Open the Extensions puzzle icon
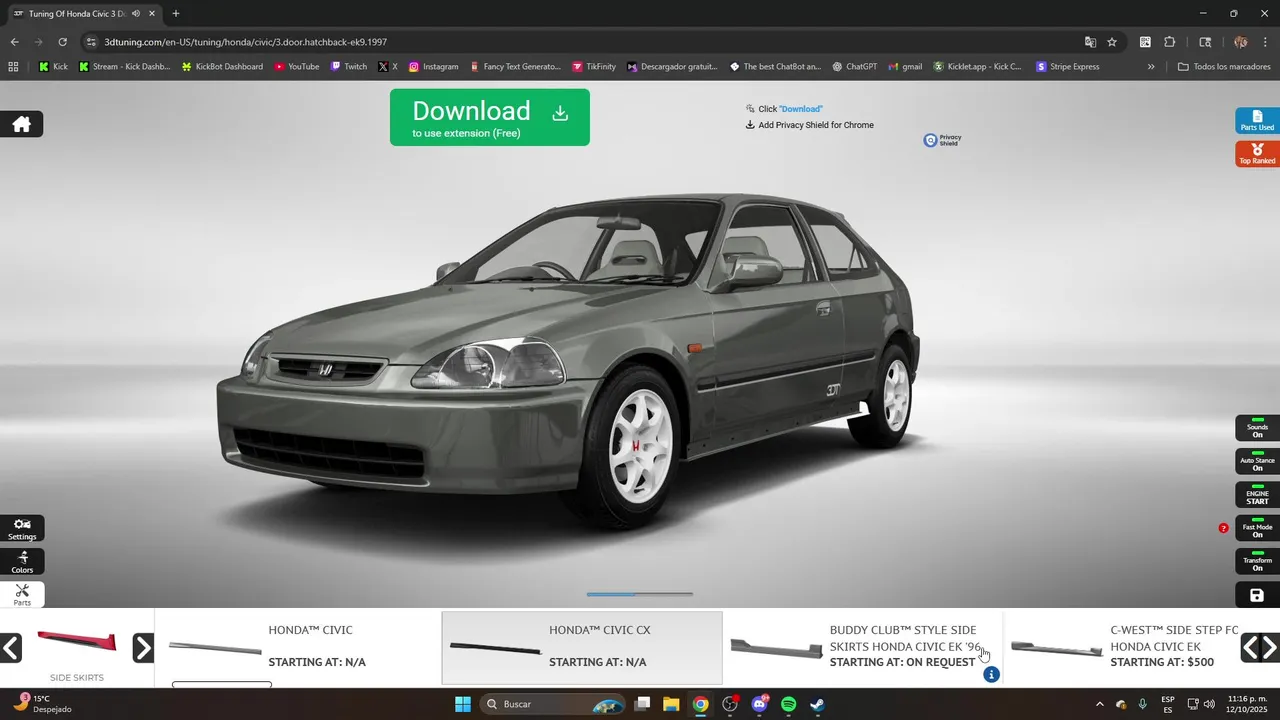Viewport: 1280px width, 720px height. [x=1170, y=42]
